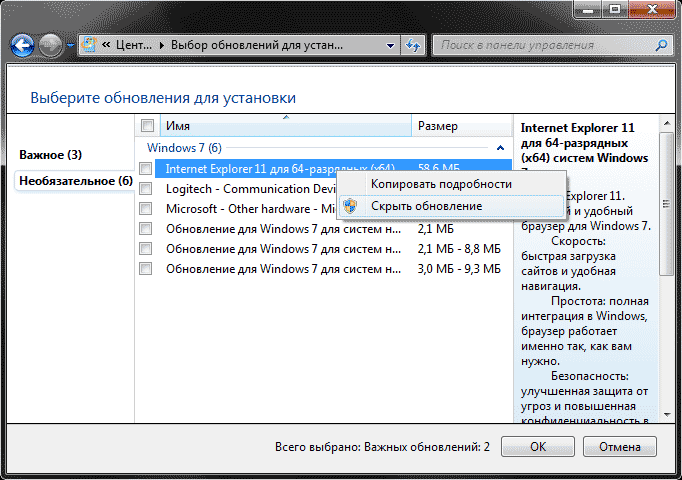This screenshot has width=682, height=480.
Task: Switch to Важное (3) tab
Action: point(50,155)
